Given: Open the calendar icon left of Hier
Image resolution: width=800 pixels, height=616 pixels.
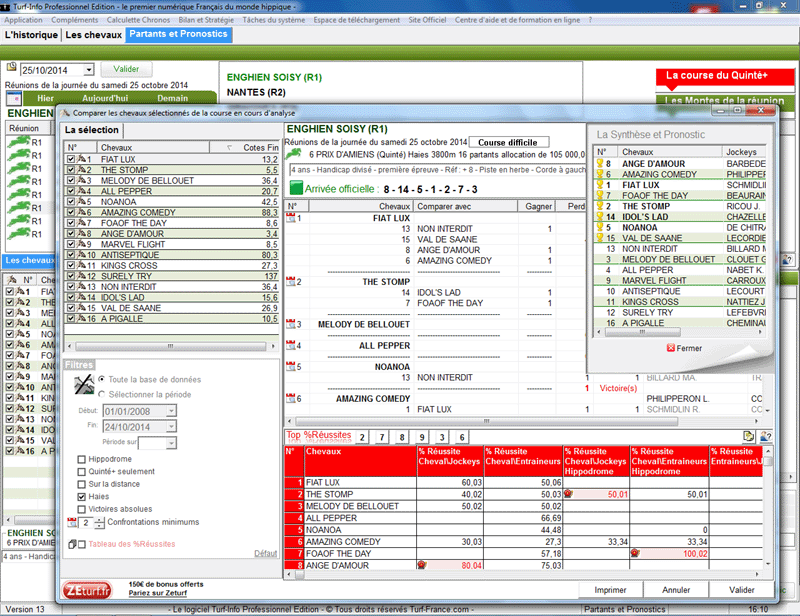Looking at the screenshot, I should click(x=14, y=98).
